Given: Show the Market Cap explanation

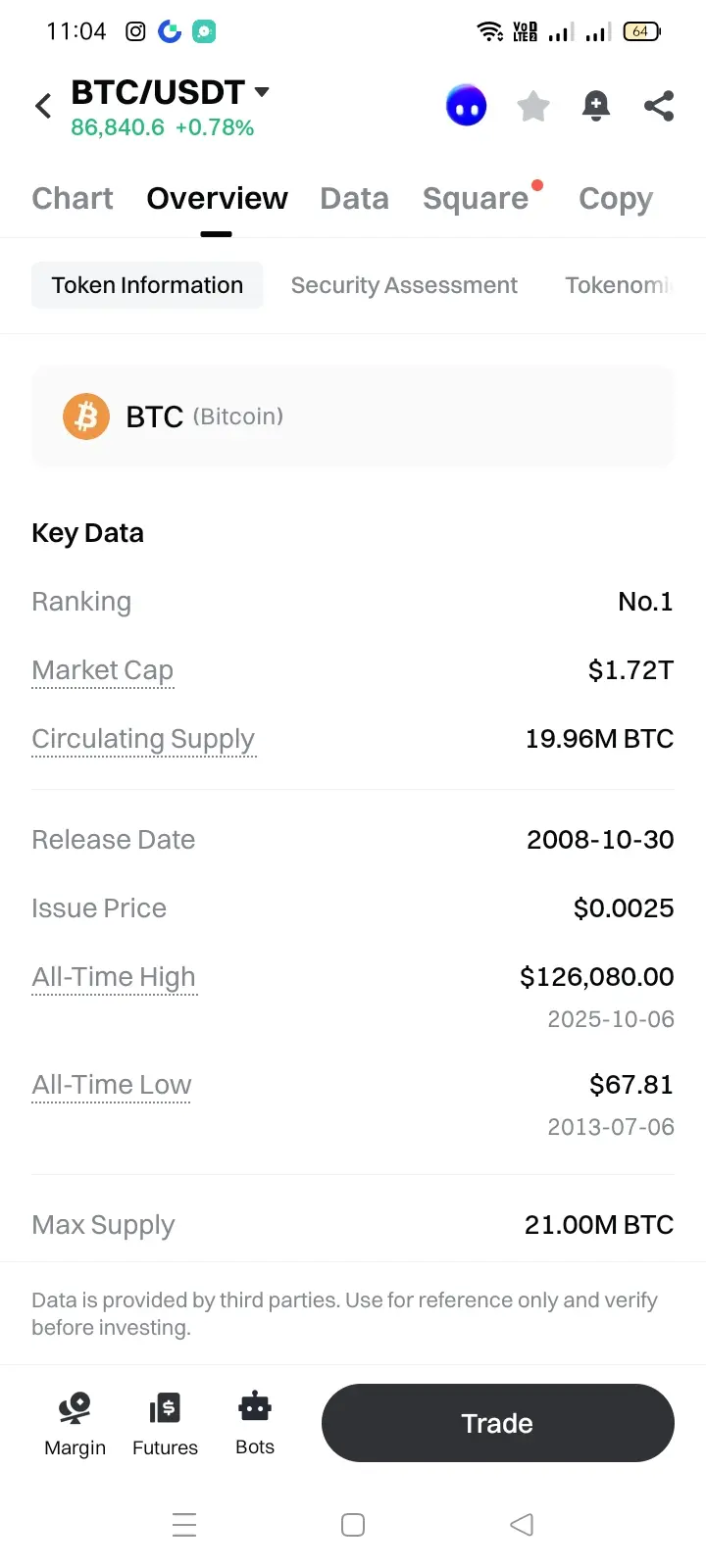Looking at the screenshot, I should [x=103, y=670].
